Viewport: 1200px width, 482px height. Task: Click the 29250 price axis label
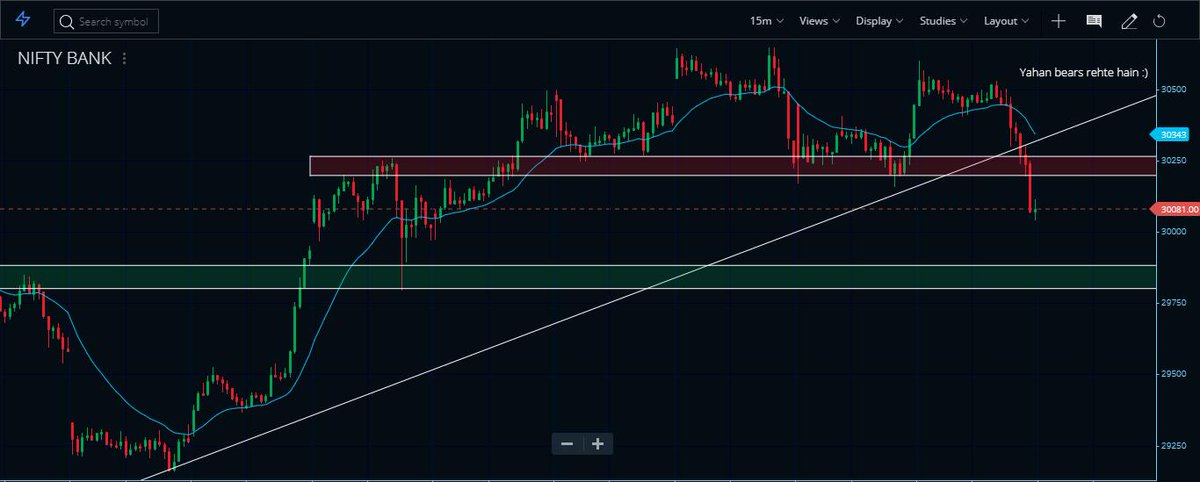coord(1172,446)
